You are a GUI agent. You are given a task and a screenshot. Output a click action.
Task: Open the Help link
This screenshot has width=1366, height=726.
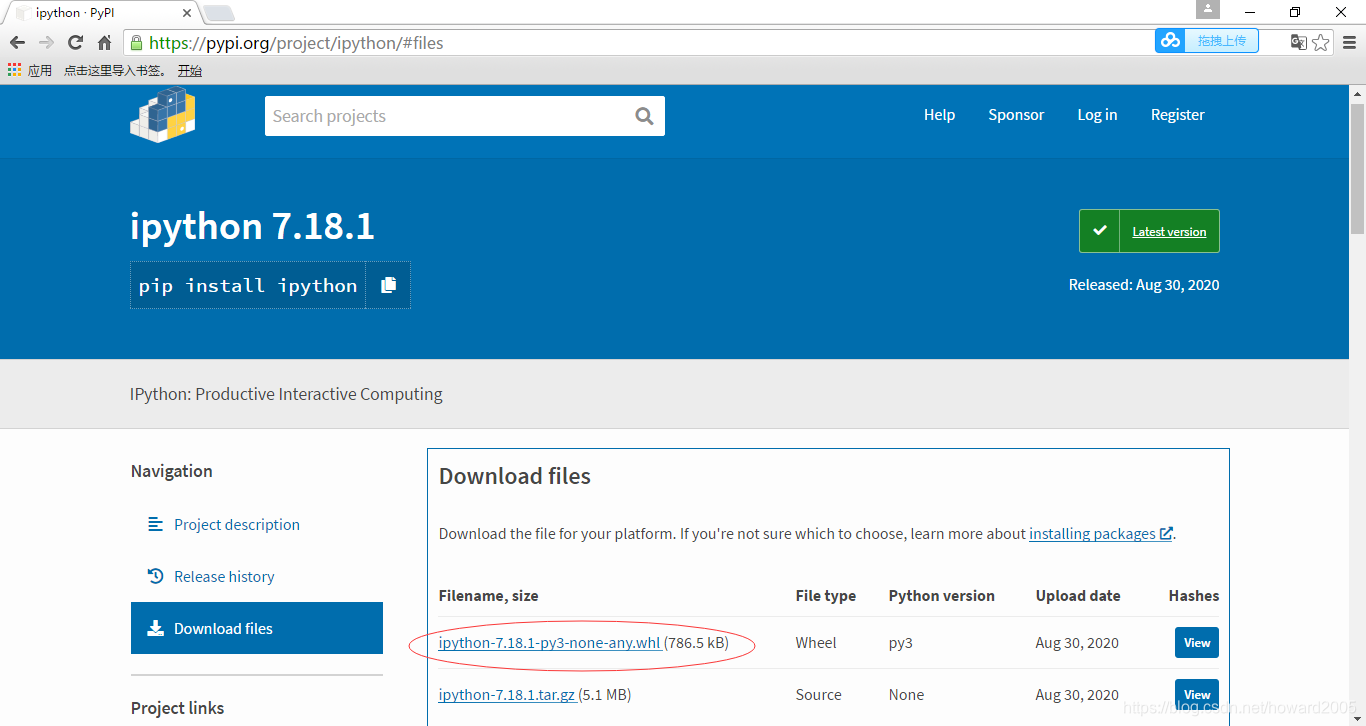(x=939, y=115)
